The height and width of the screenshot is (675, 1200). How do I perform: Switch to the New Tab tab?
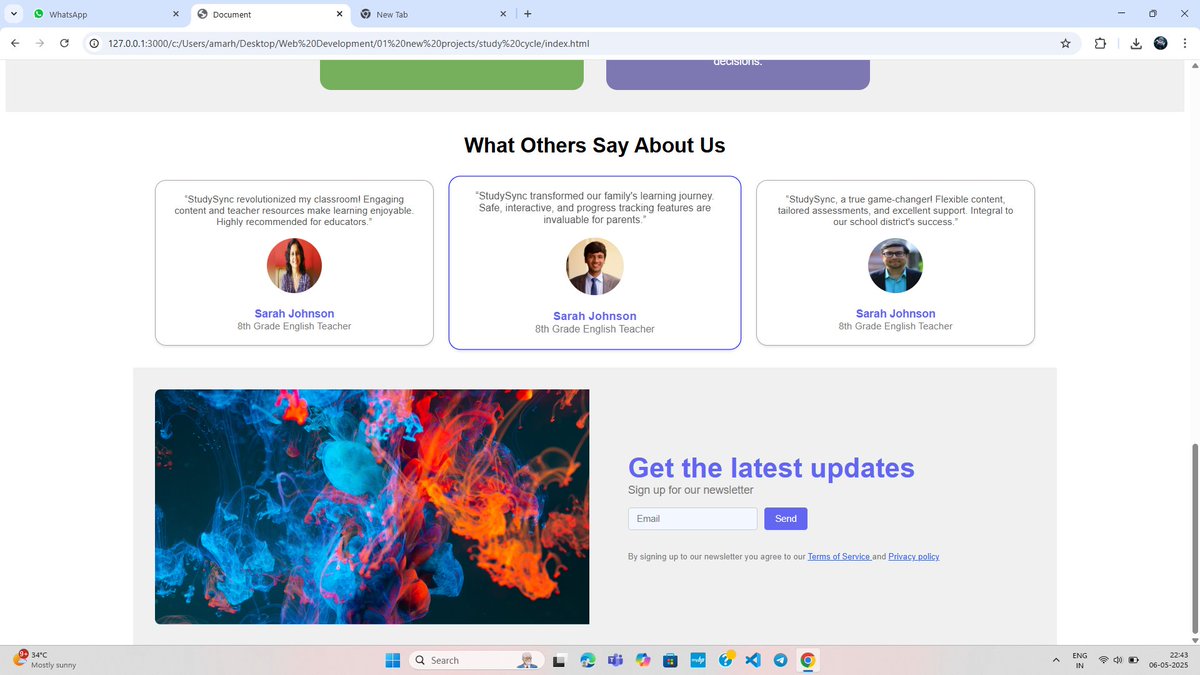coord(431,15)
